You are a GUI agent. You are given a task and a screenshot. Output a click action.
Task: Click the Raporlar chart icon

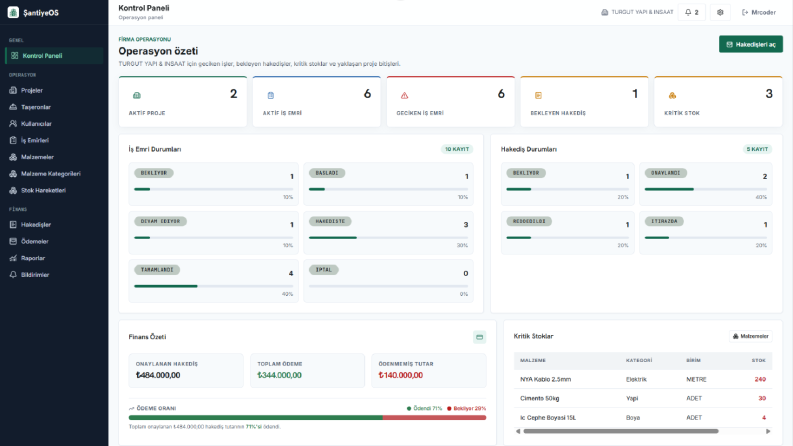13,258
